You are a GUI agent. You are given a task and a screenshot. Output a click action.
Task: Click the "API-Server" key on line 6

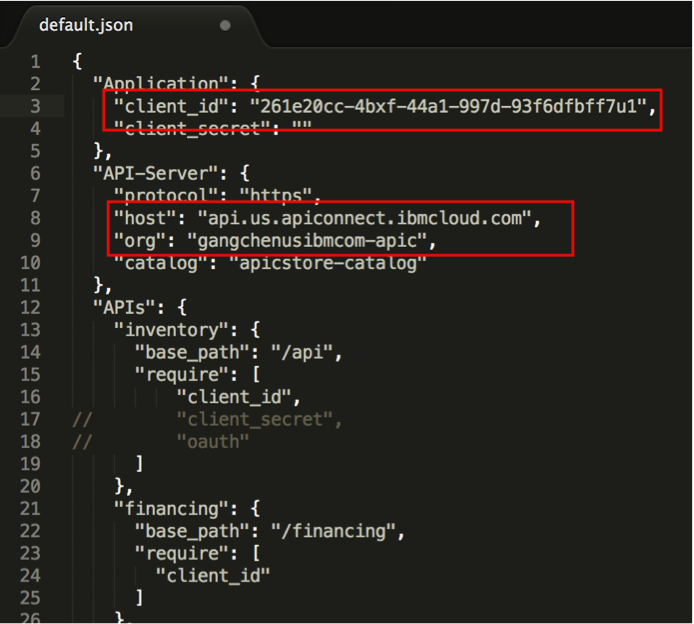[x=157, y=173]
